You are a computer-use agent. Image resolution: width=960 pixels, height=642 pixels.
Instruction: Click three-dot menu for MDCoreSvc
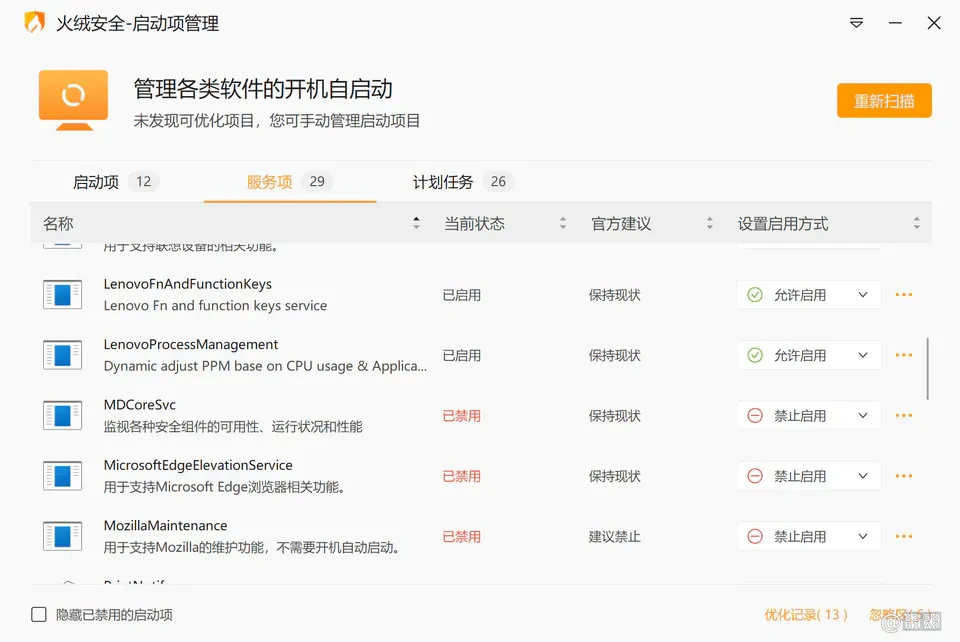[904, 416]
